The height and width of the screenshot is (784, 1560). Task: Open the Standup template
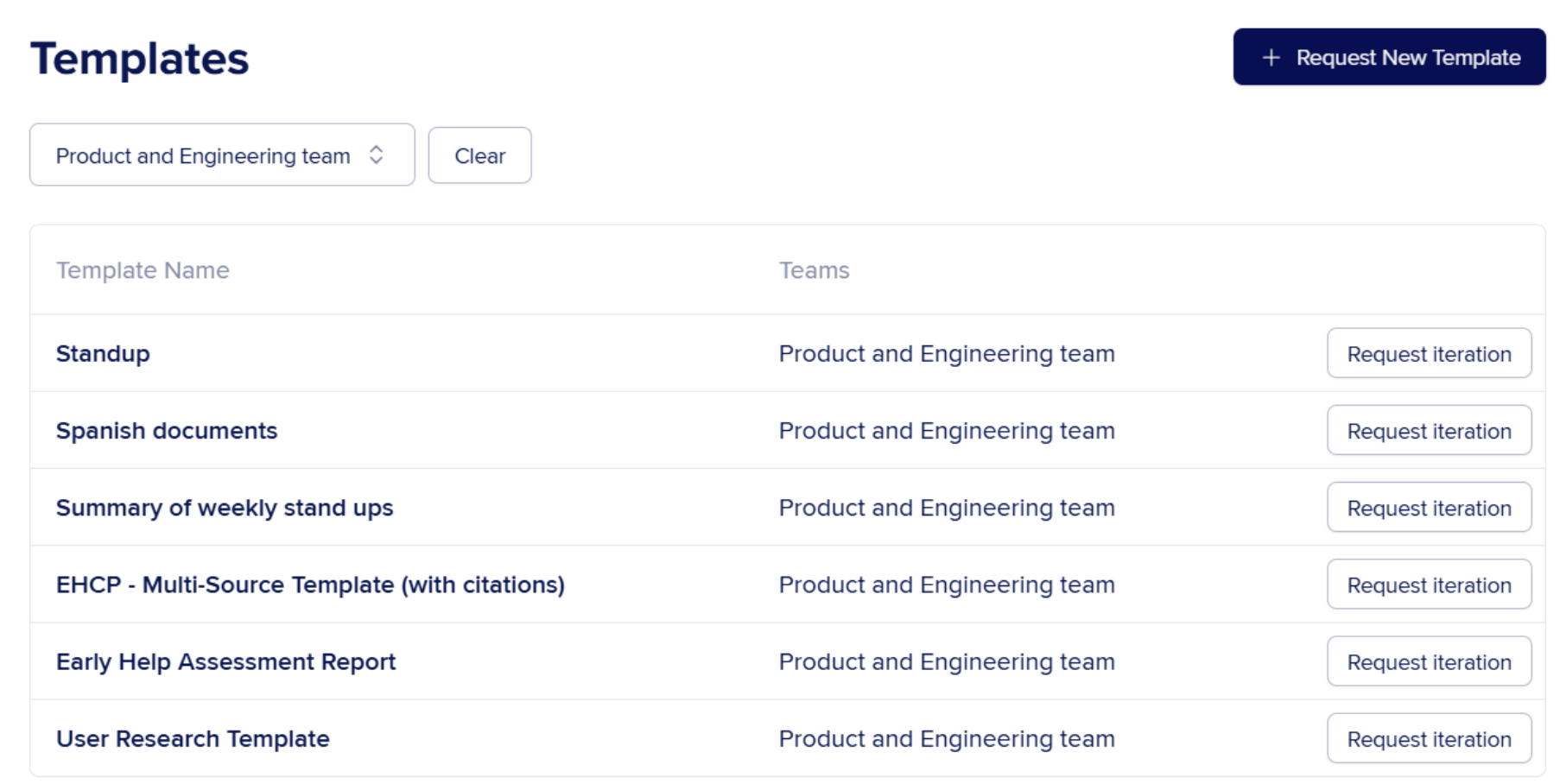pos(103,354)
